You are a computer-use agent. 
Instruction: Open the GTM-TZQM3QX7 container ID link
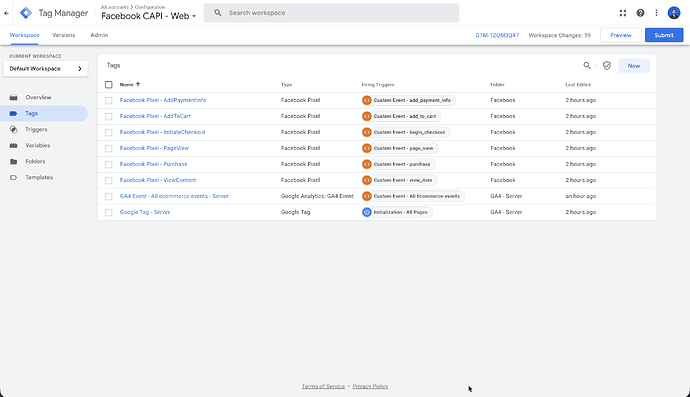click(497, 35)
